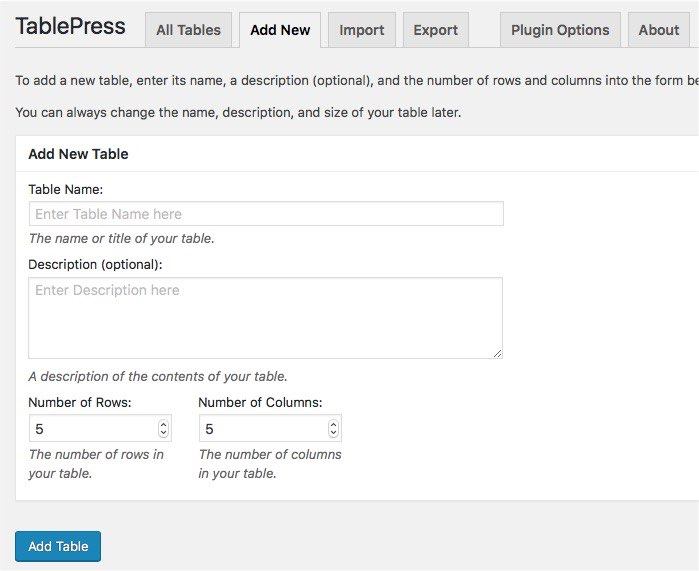Viewport: 699px width, 571px height.
Task: Increase Number of Columns with up arrow
Action: 334,424
